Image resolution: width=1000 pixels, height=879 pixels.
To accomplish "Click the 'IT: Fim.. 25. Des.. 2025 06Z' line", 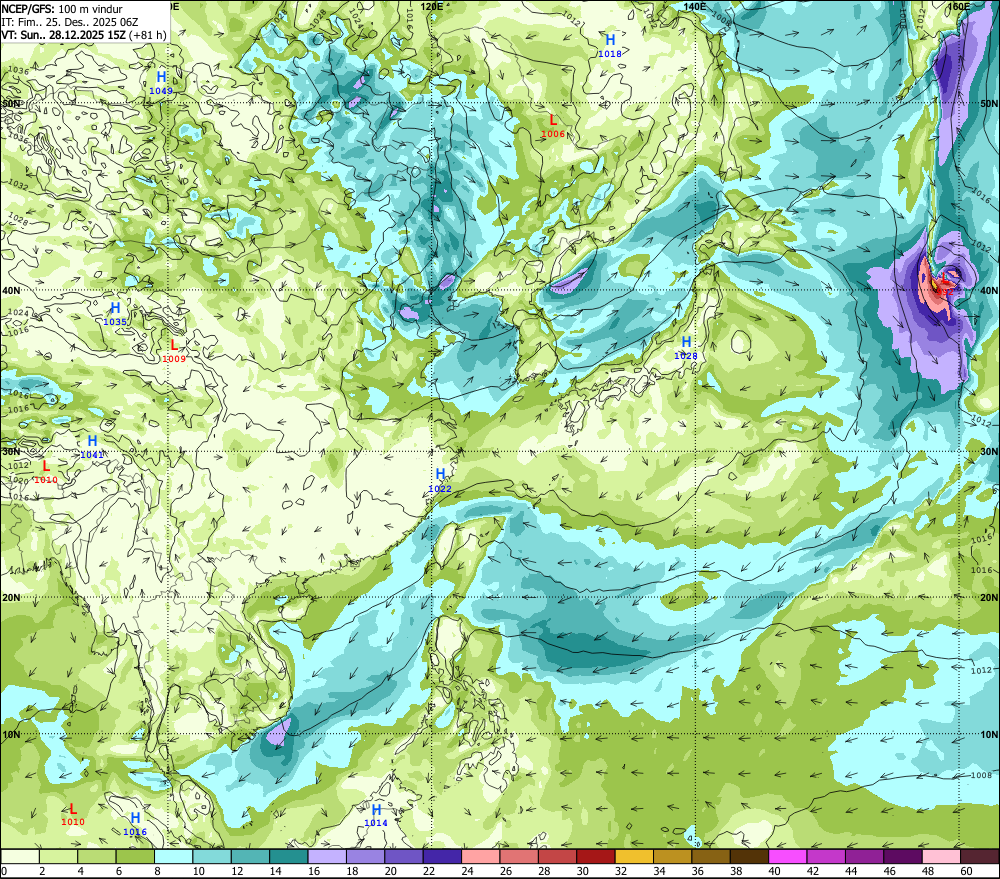I will [70, 22].
